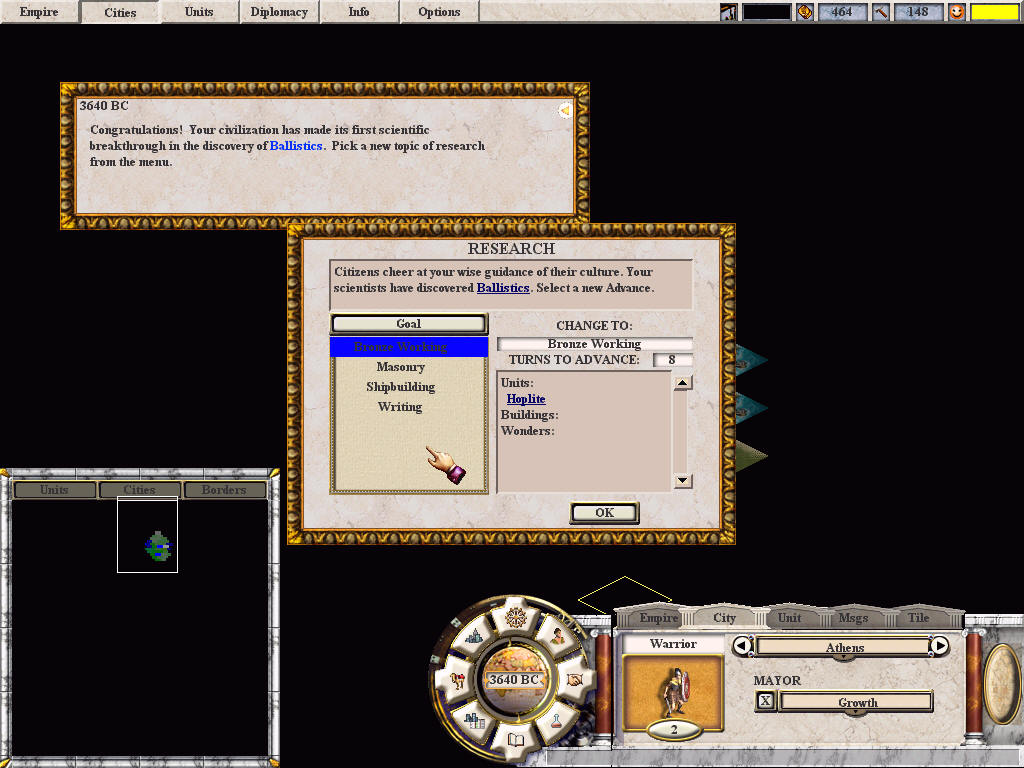Confirm the research choice with OK
The image size is (1024, 768).
pos(605,513)
